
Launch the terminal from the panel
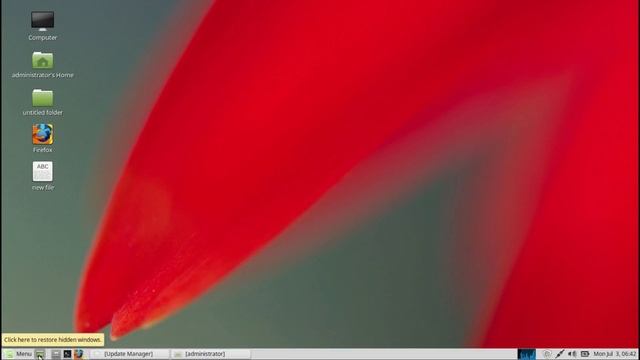[x=67, y=354]
